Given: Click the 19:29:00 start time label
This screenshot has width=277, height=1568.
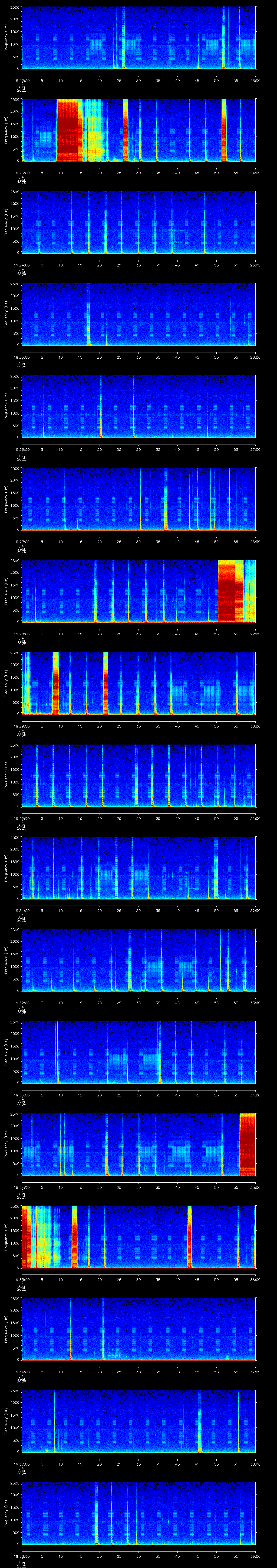Looking at the screenshot, I should 21,726.
